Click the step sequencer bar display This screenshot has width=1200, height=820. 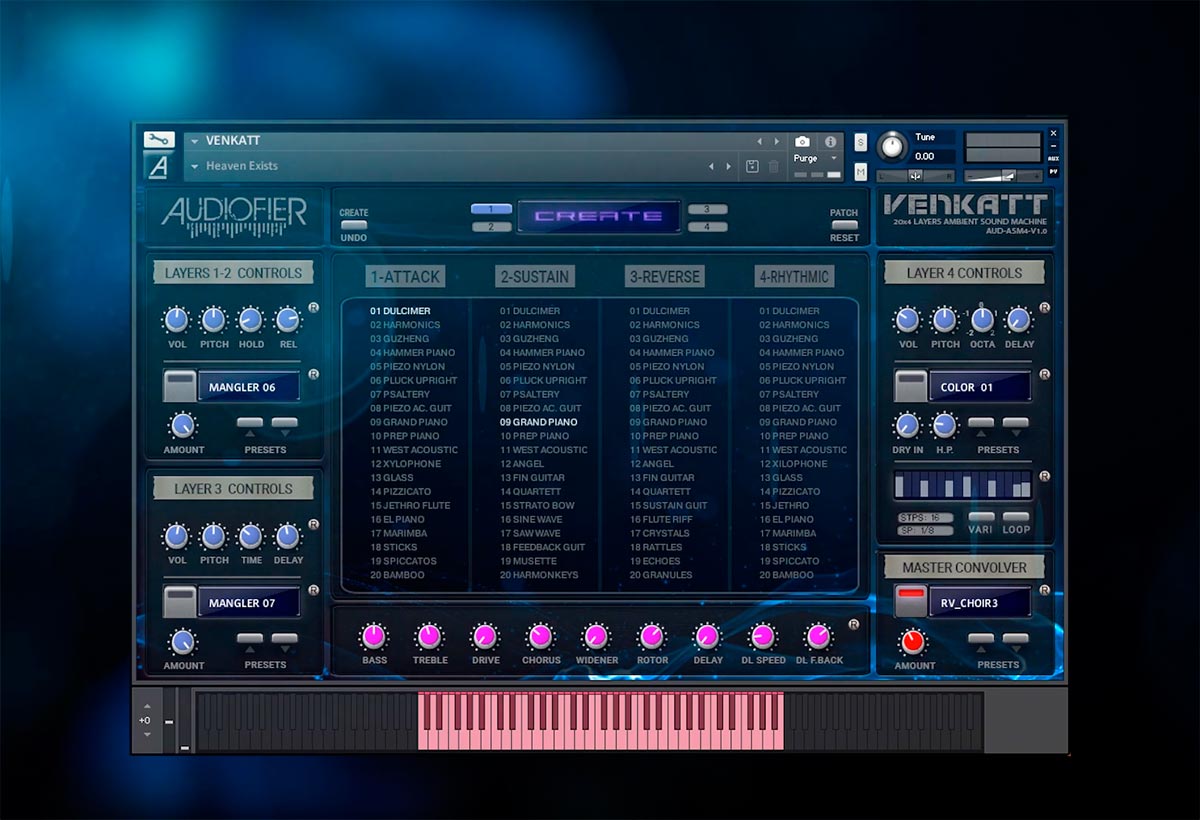(963, 487)
